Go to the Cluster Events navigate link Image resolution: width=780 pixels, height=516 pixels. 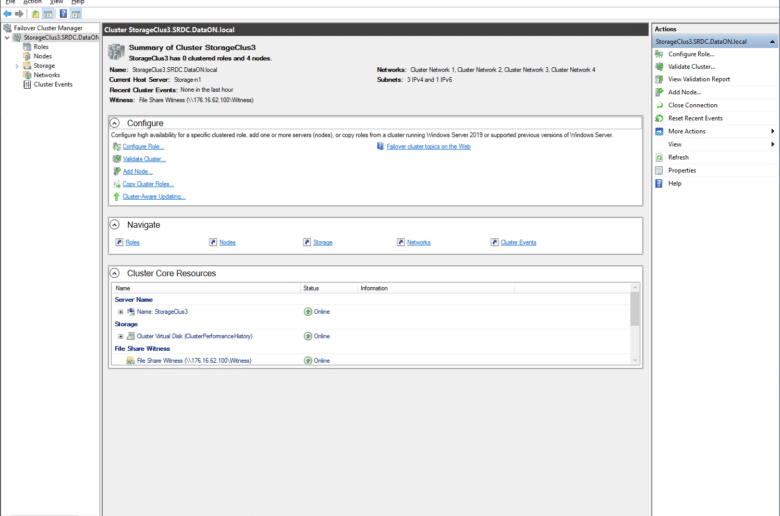point(518,243)
